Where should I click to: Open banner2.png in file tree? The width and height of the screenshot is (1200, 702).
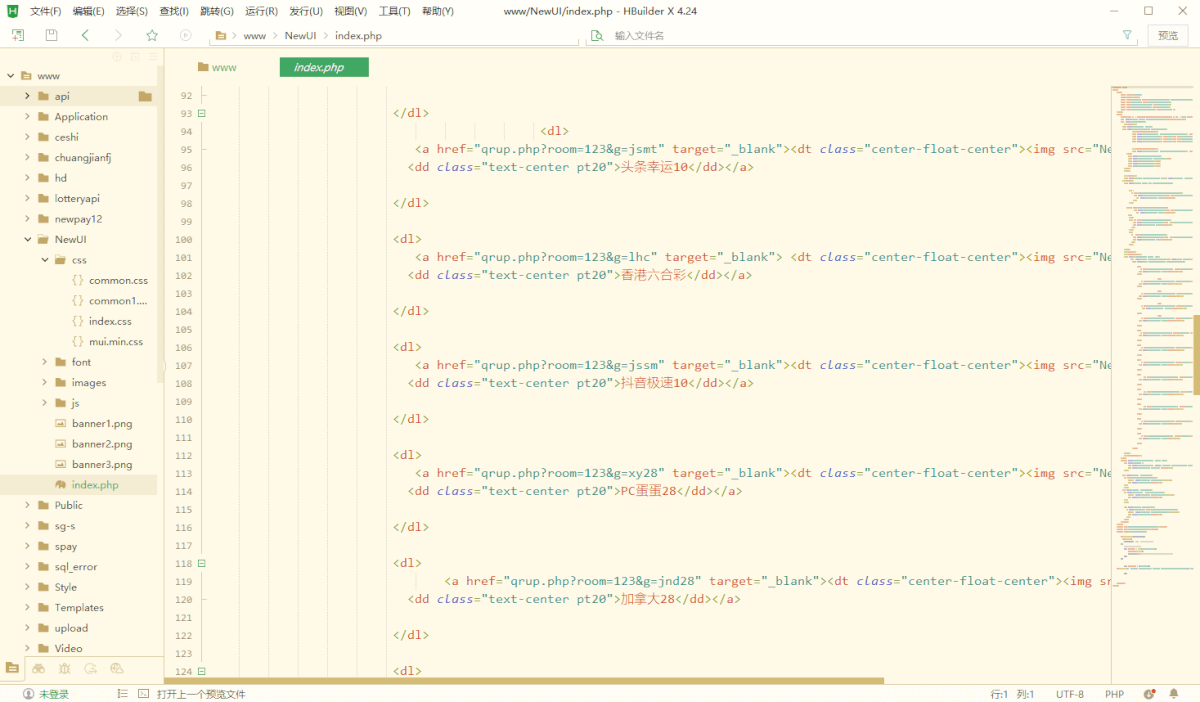pos(101,444)
